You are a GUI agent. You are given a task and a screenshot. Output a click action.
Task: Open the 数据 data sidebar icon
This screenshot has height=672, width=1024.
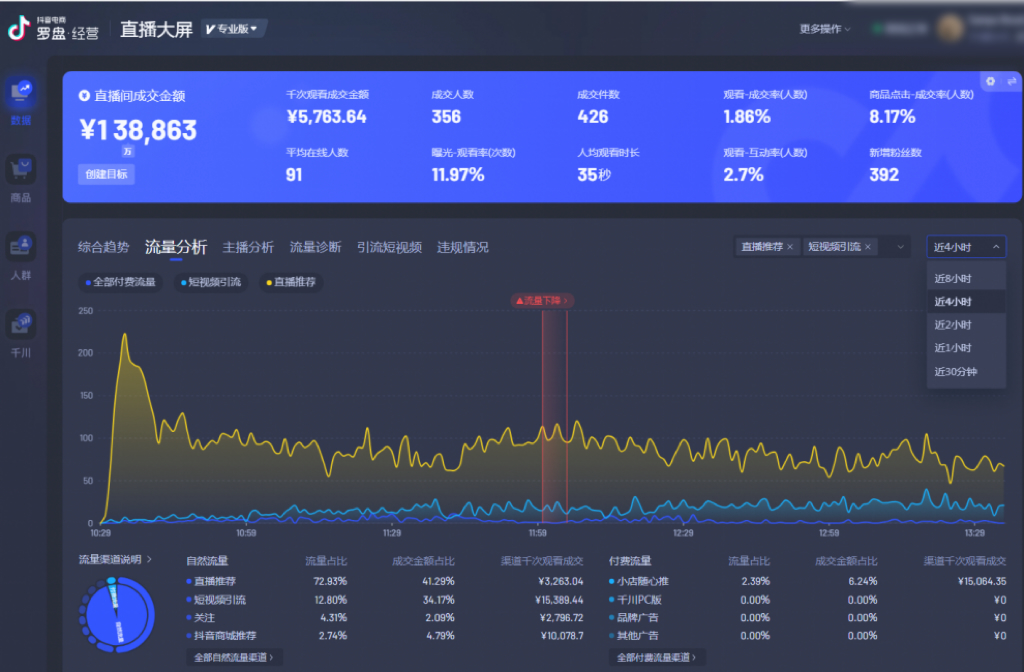[x=21, y=94]
